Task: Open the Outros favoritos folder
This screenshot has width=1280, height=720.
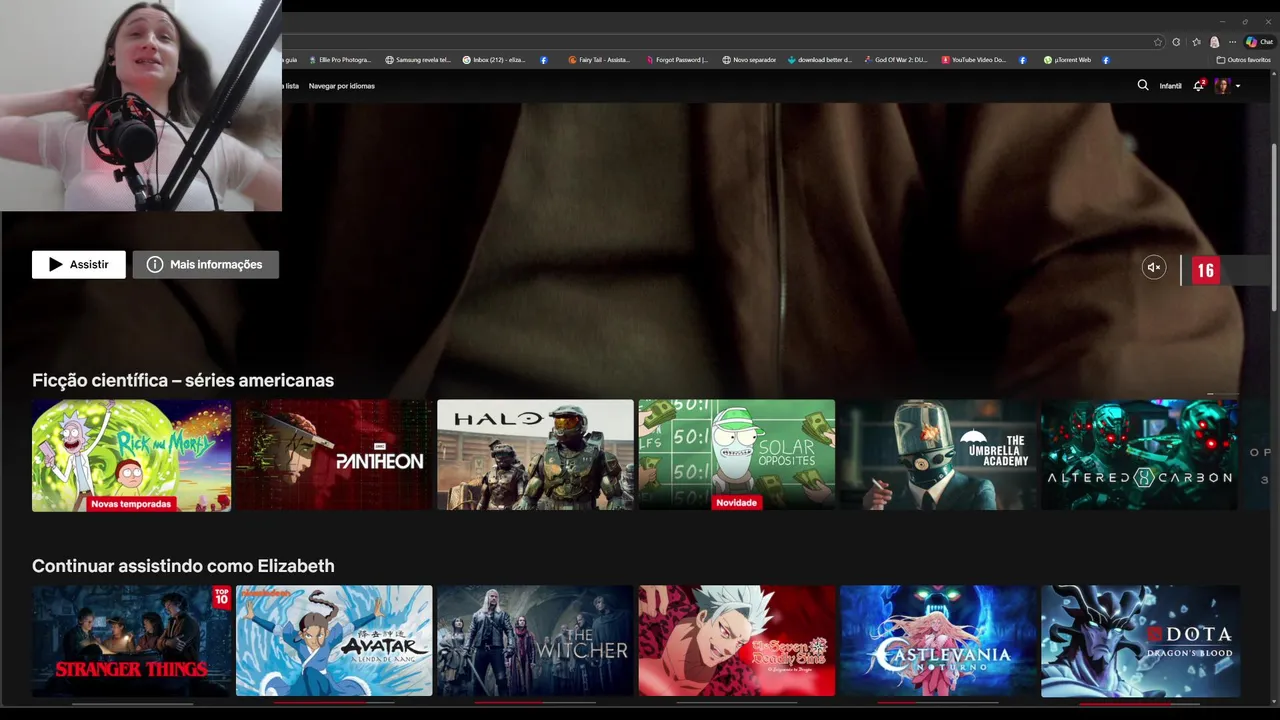Action: click(1243, 60)
